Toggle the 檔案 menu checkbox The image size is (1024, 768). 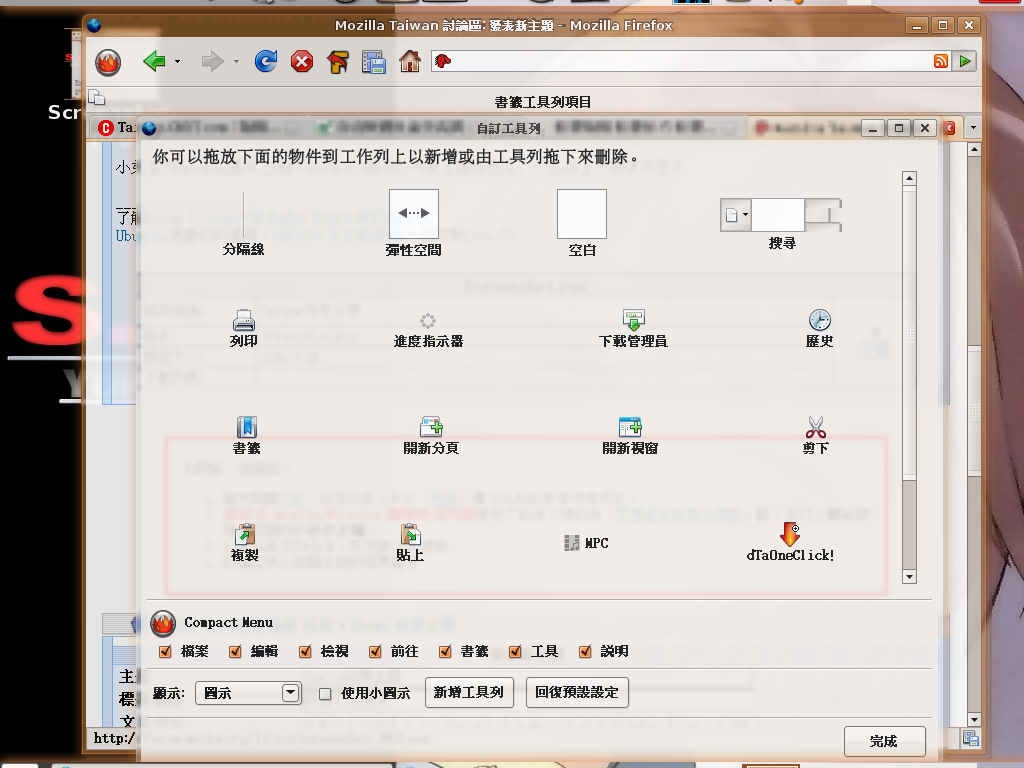coord(165,651)
